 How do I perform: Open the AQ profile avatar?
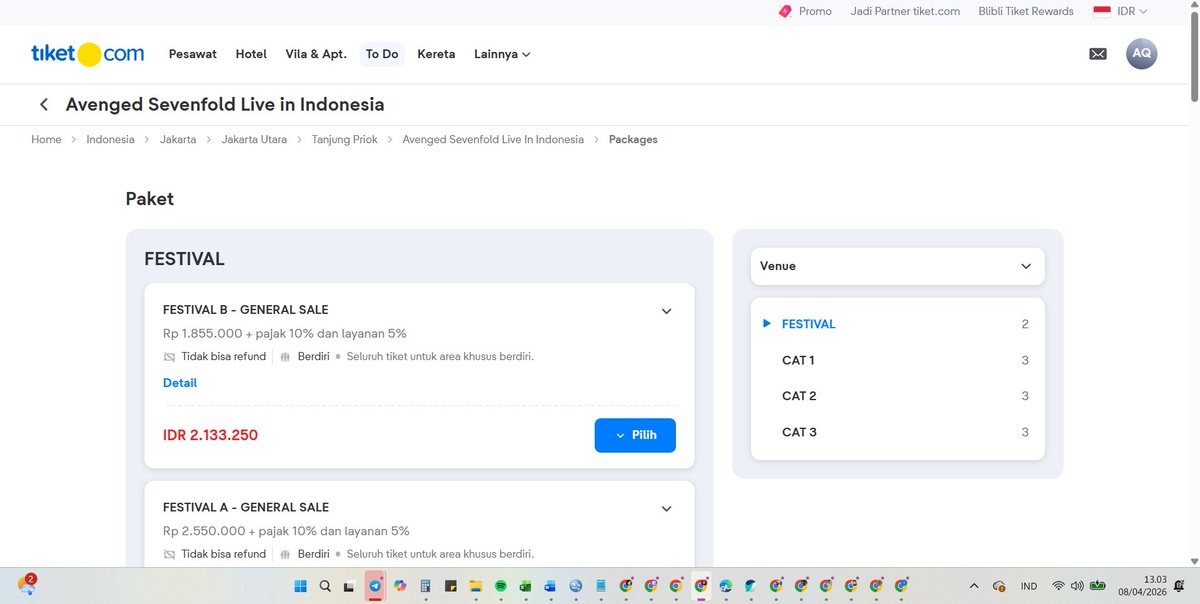1141,53
